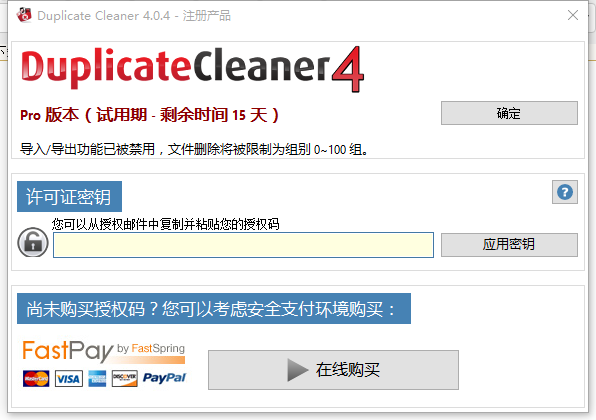Close the registration dialog window

point(573,15)
